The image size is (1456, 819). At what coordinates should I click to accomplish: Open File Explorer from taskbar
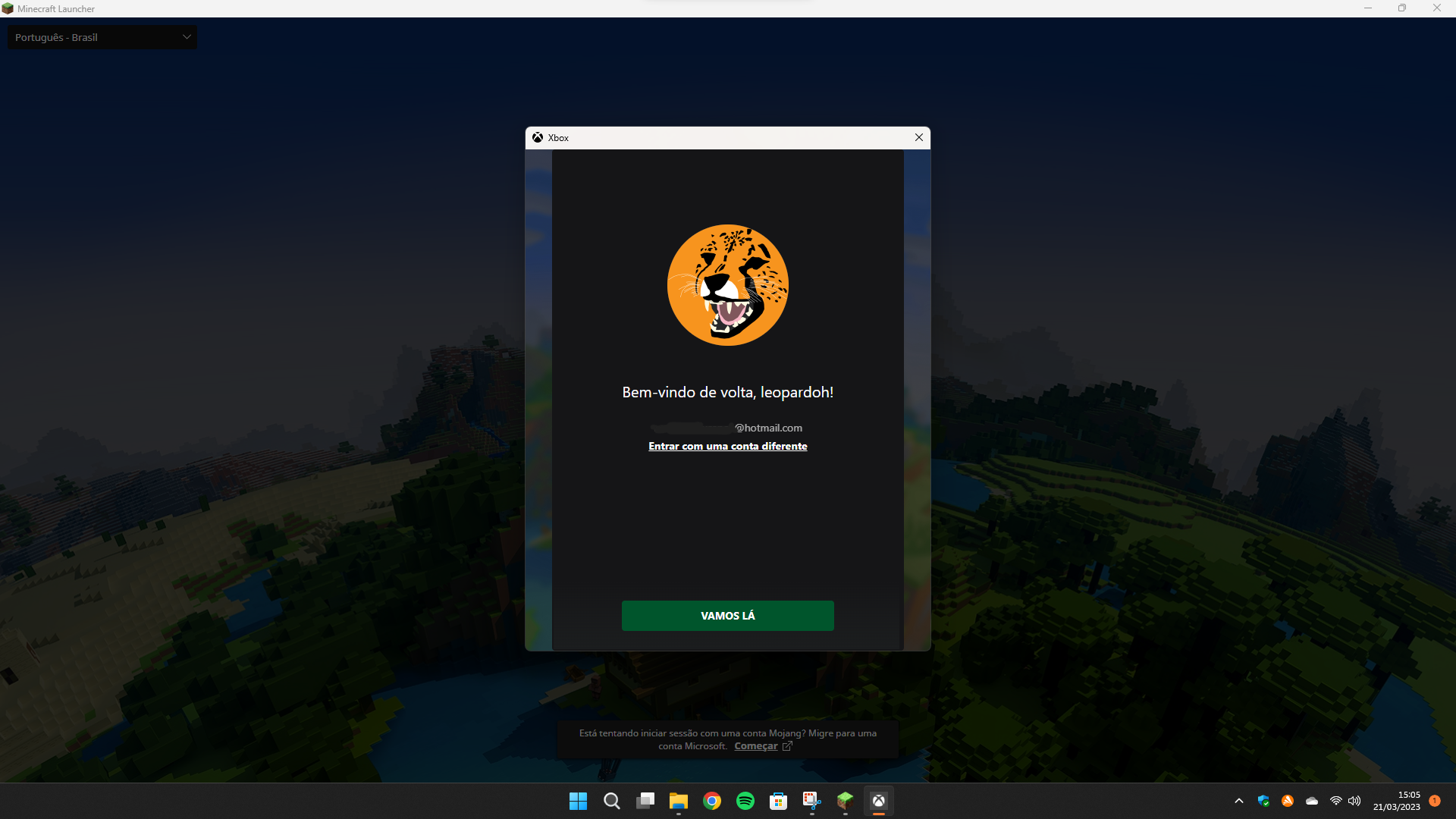coord(678,801)
